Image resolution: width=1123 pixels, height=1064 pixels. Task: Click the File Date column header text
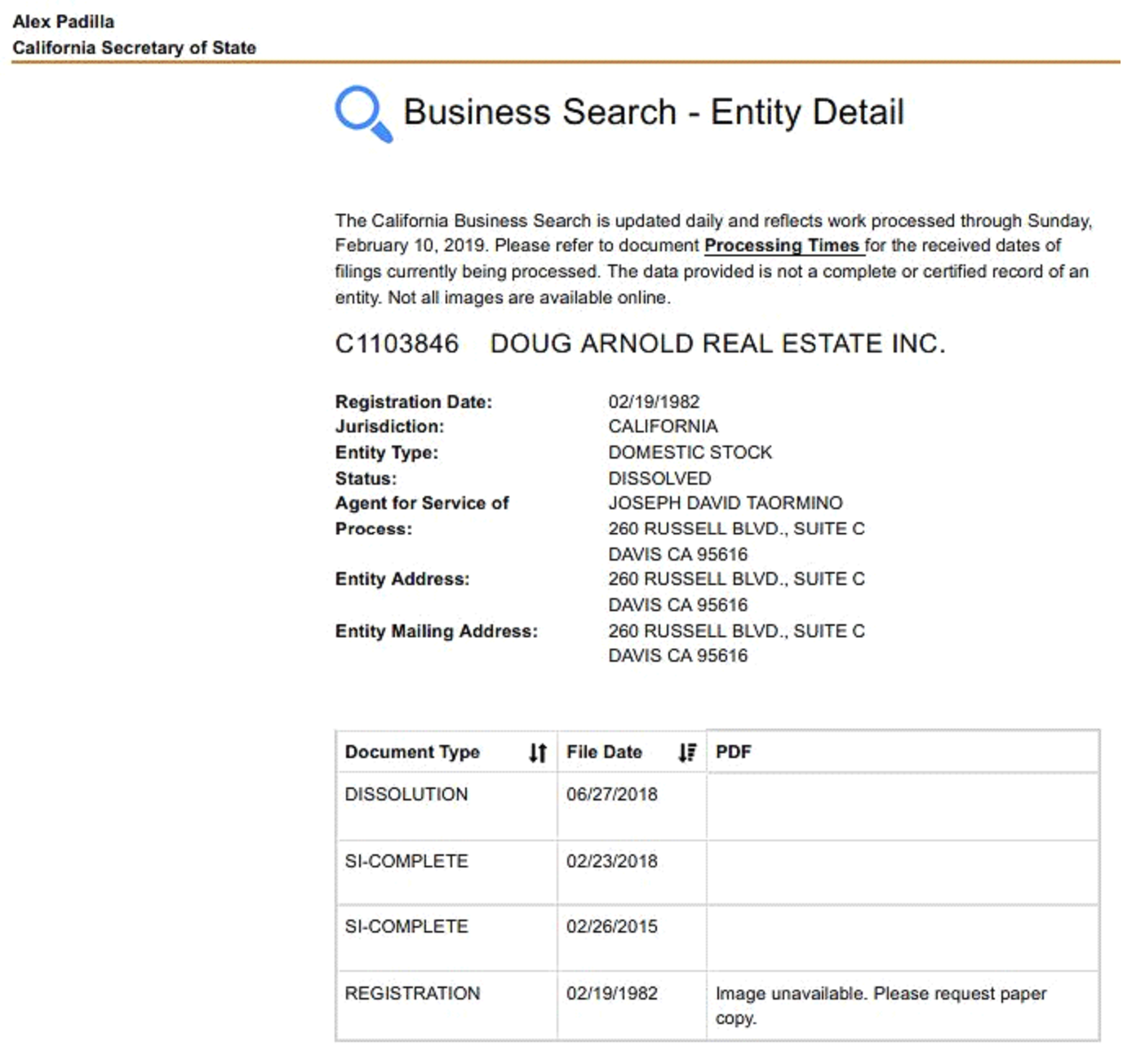604,752
